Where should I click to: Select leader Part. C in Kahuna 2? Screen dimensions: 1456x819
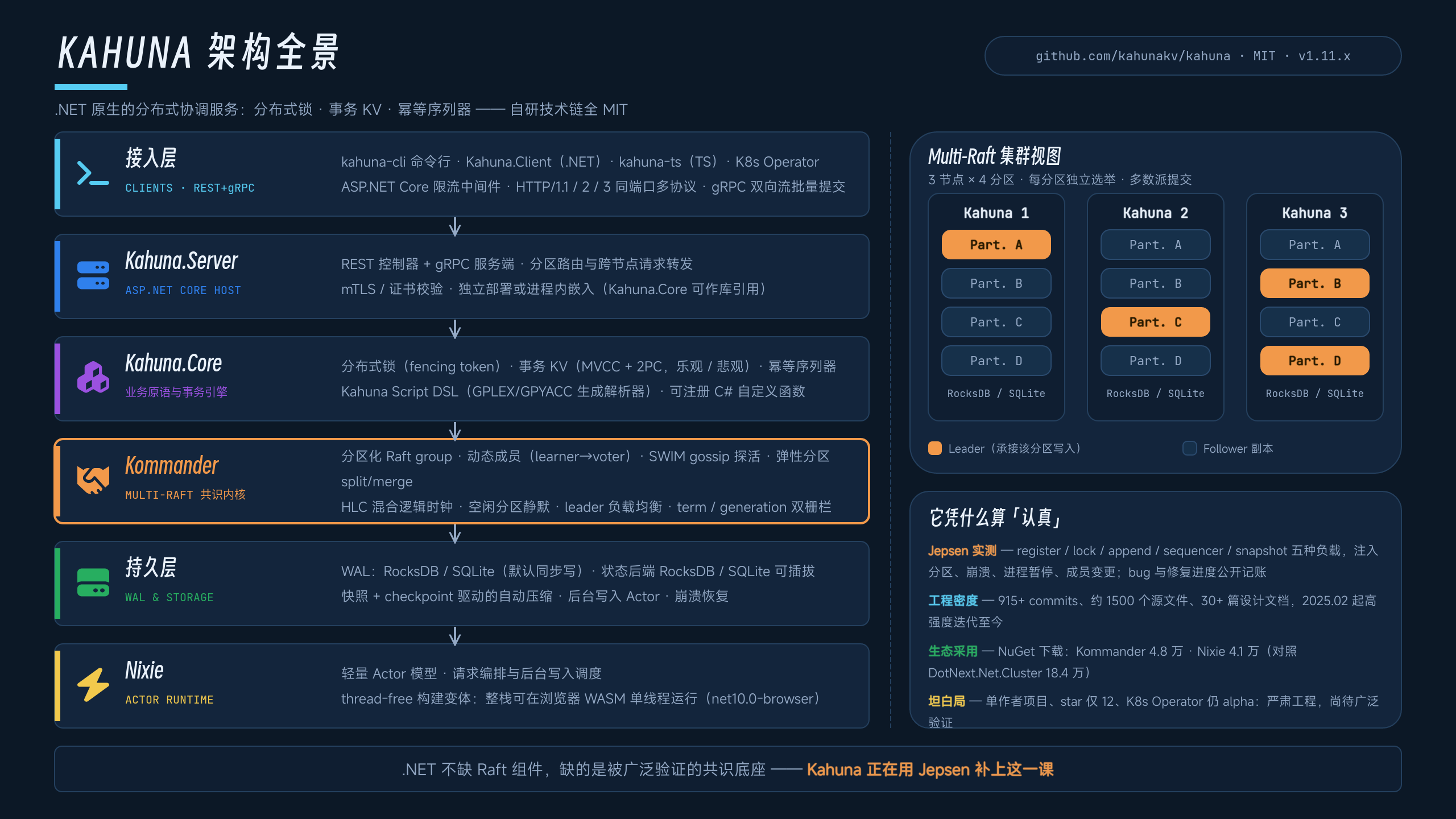click(x=1156, y=322)
